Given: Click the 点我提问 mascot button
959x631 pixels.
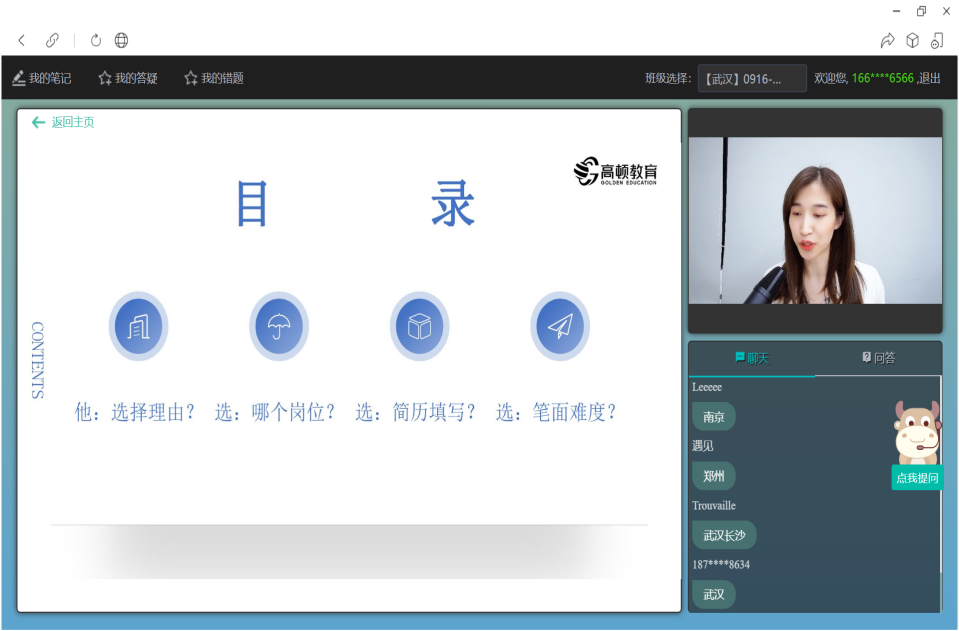Looking at the screenshot, I should (x=917, y=477).
